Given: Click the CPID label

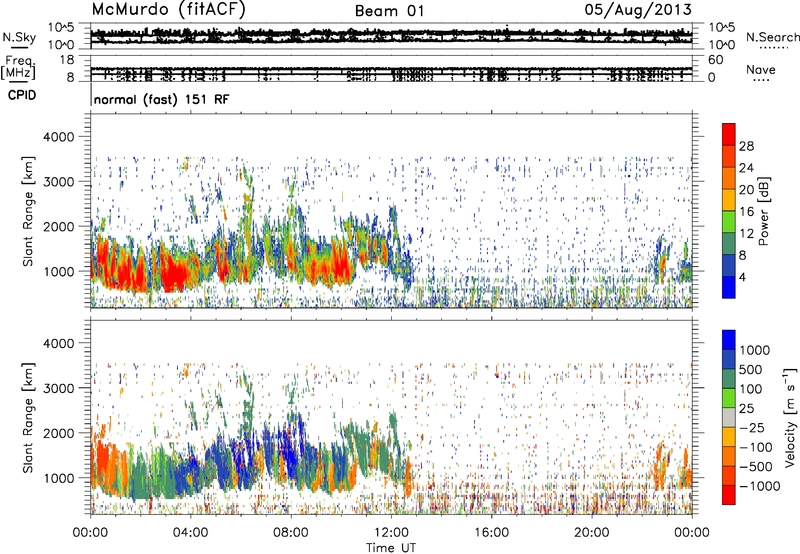Looking at the screenshot, I should point(22,95).
